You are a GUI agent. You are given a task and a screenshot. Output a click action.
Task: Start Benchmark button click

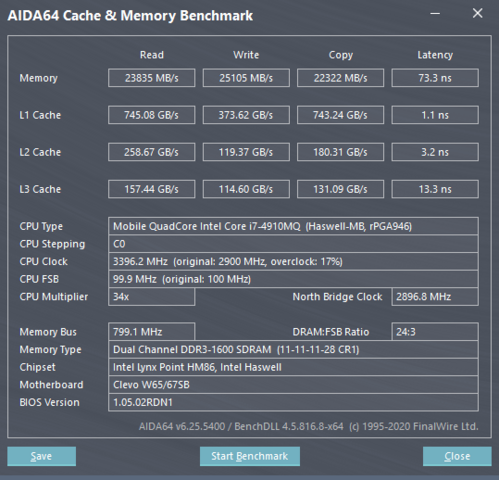coord(250,456)
